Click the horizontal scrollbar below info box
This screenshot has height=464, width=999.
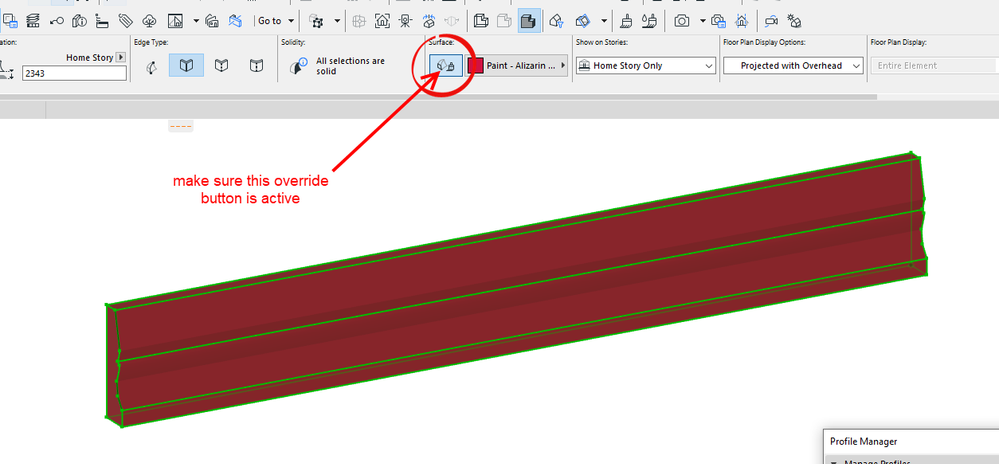coord(438,97)
